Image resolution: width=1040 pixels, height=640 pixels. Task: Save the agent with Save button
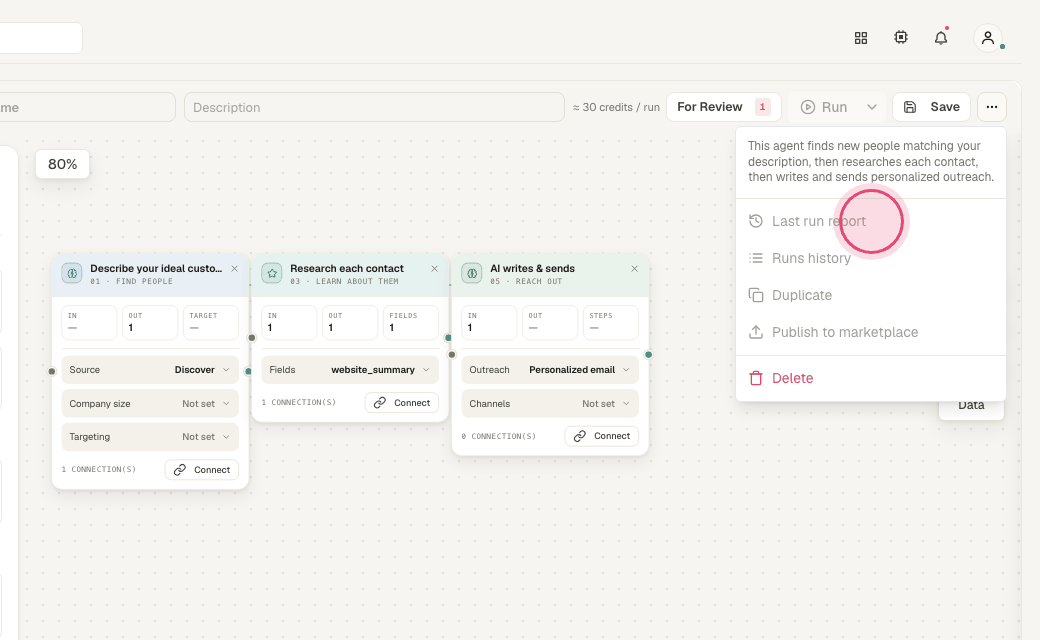click(931, 107)
